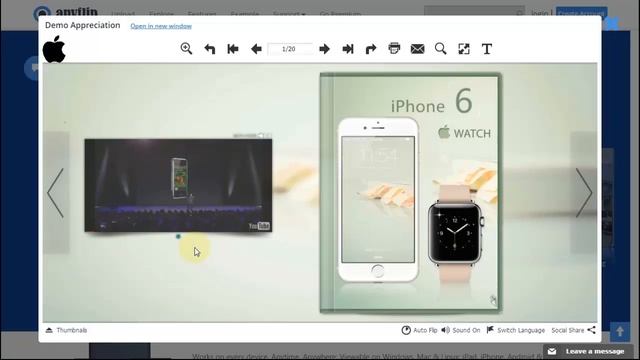640x360 pixels.
Task: Jump to the last page icon
Action: 348,49
